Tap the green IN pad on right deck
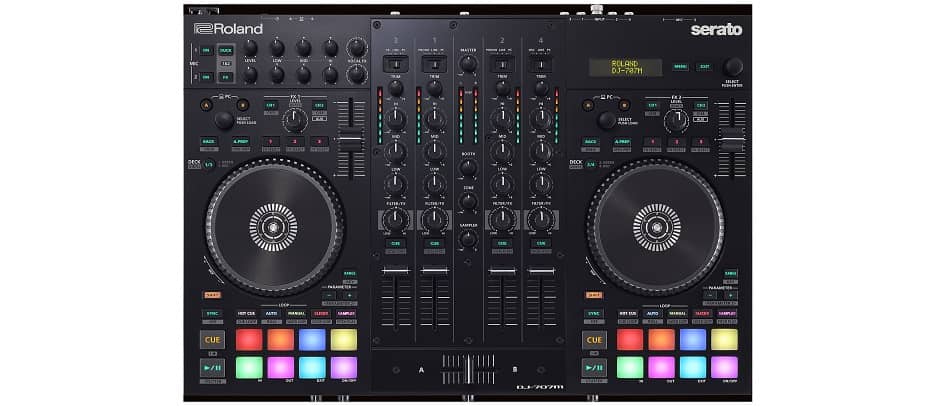 pos(629,368)
